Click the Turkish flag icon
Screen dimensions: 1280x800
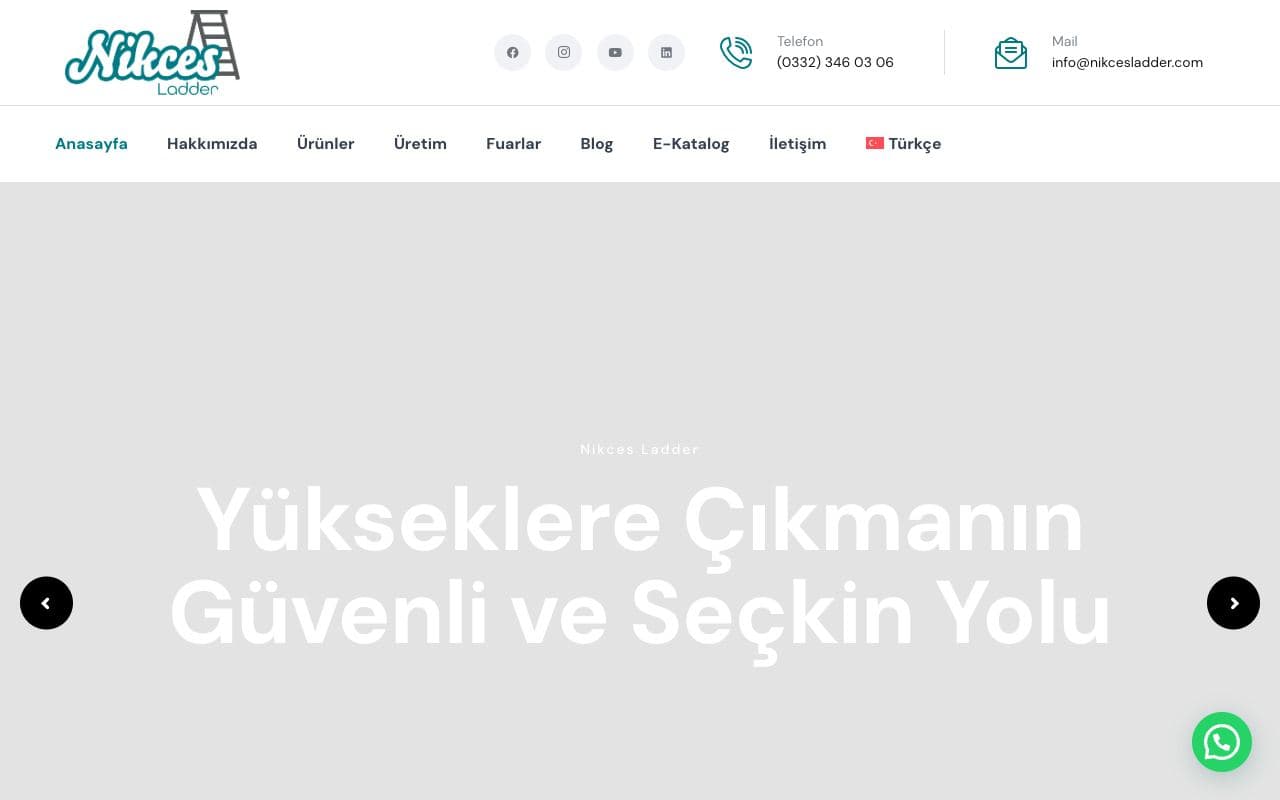click(x=875, y=143)
